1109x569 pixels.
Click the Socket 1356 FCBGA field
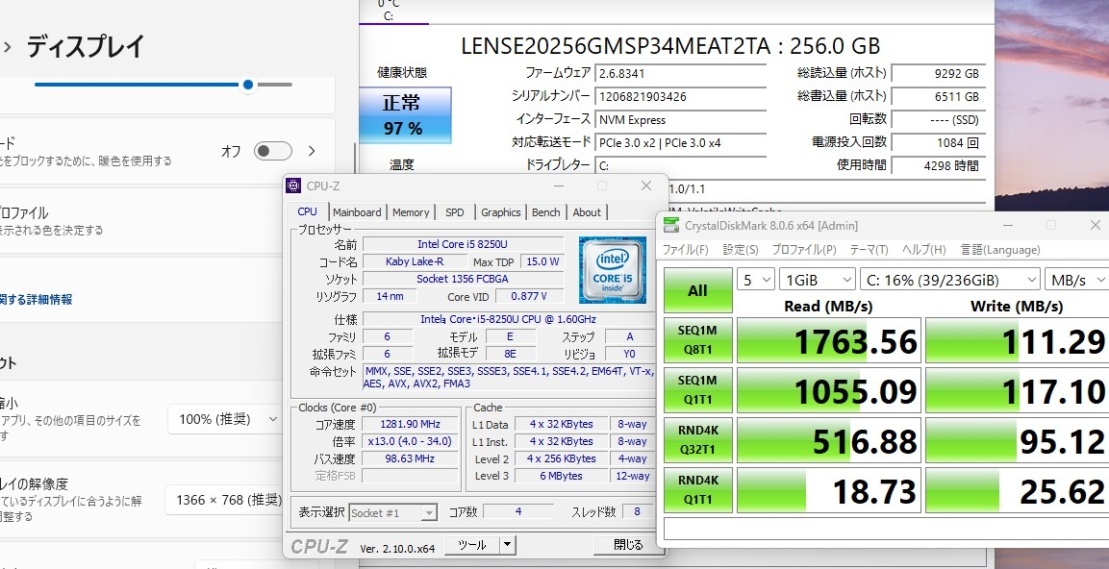pyautogui.click(x=463, y=278)
